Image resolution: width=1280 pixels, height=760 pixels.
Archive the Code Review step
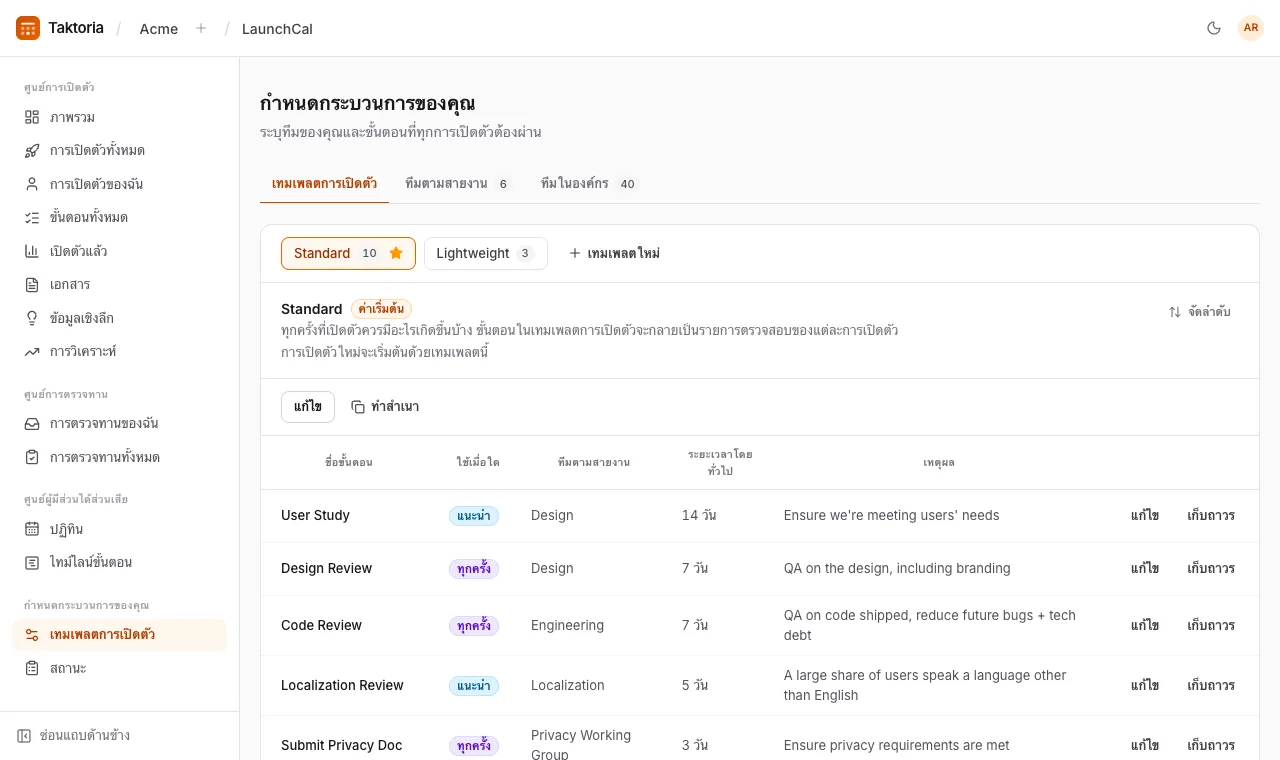tap(1211, 626)
